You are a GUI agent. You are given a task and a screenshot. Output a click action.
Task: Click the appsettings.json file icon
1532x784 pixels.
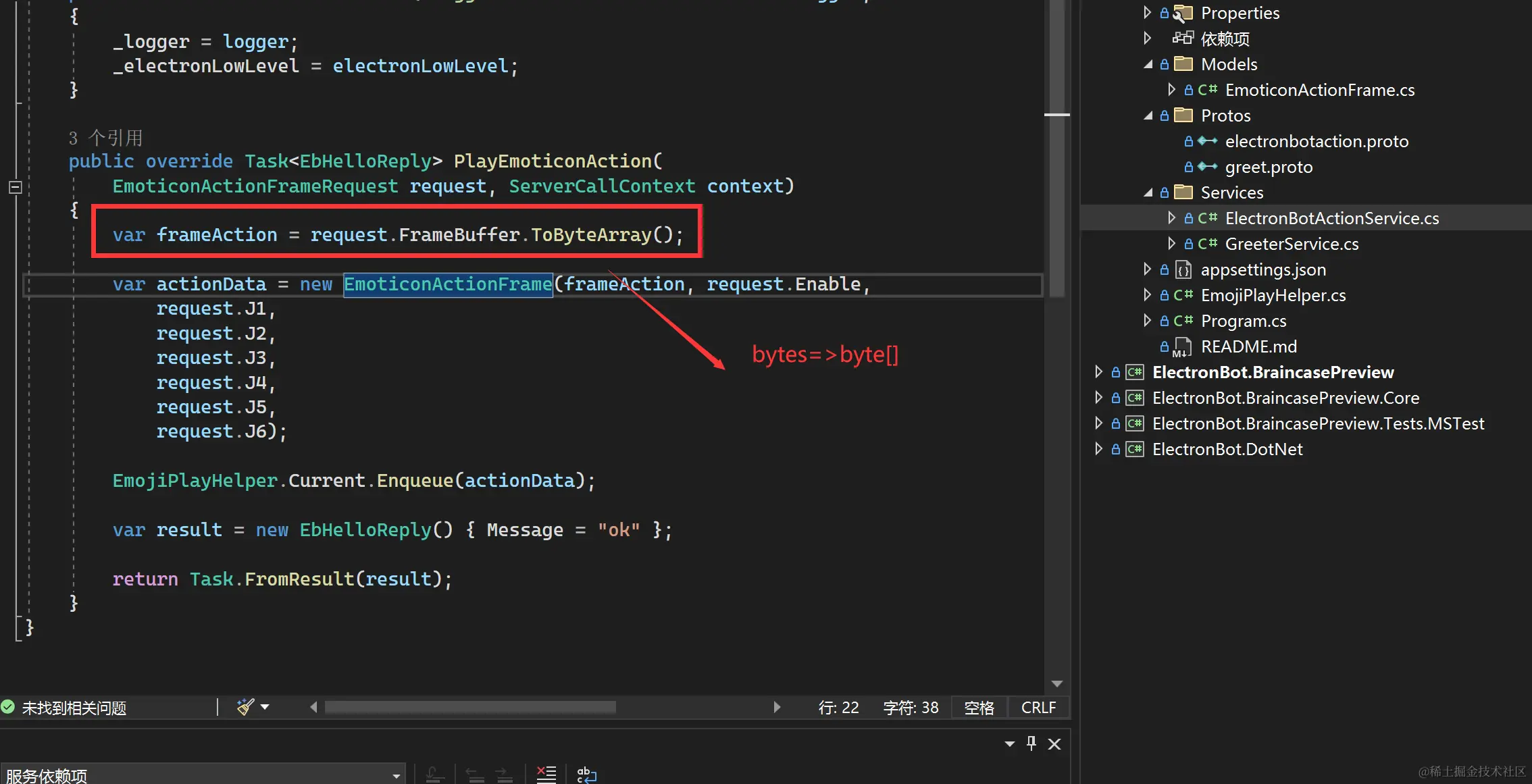click(1183, 270)
